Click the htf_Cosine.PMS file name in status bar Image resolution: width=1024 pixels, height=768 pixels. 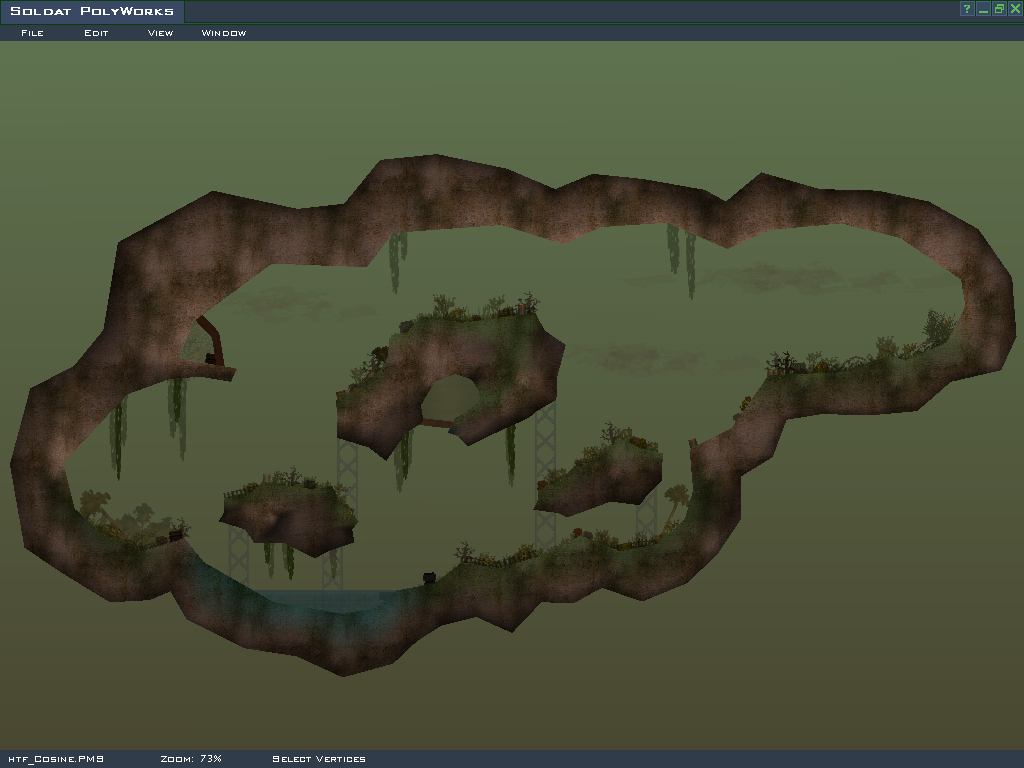click(x=55, y=759)
